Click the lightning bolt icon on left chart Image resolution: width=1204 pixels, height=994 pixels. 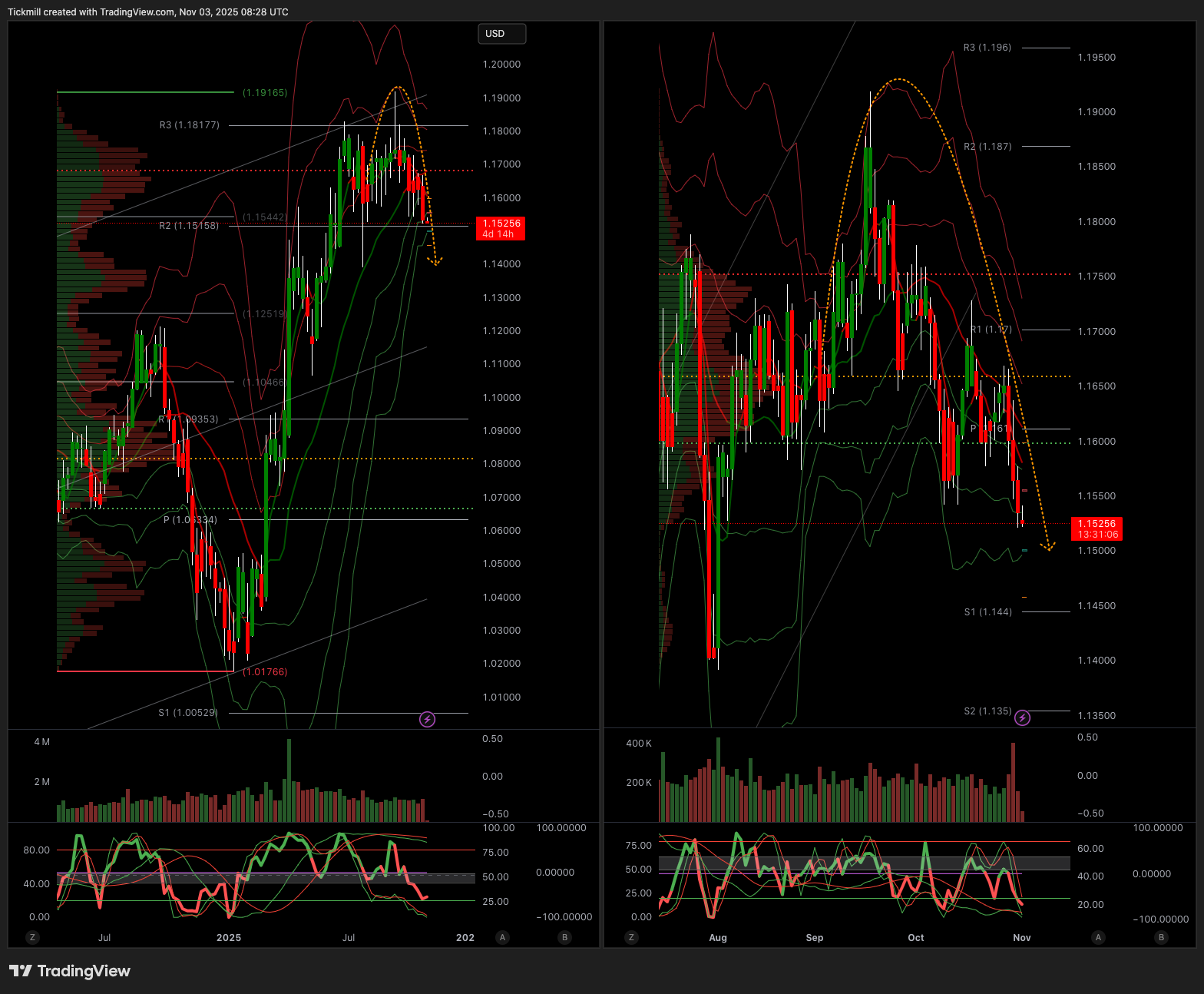tap(427, 720)
